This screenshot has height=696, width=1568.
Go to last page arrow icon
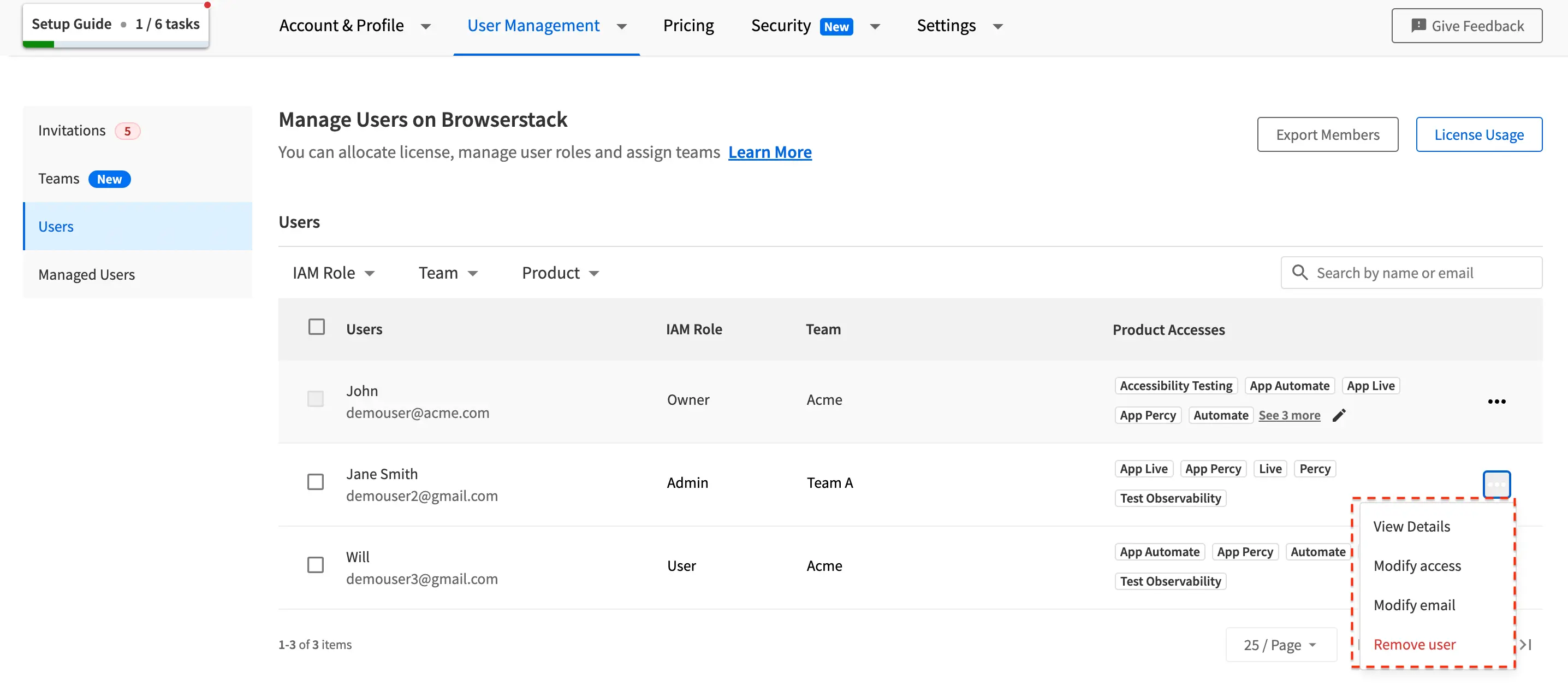click(x=1526, y=645)
